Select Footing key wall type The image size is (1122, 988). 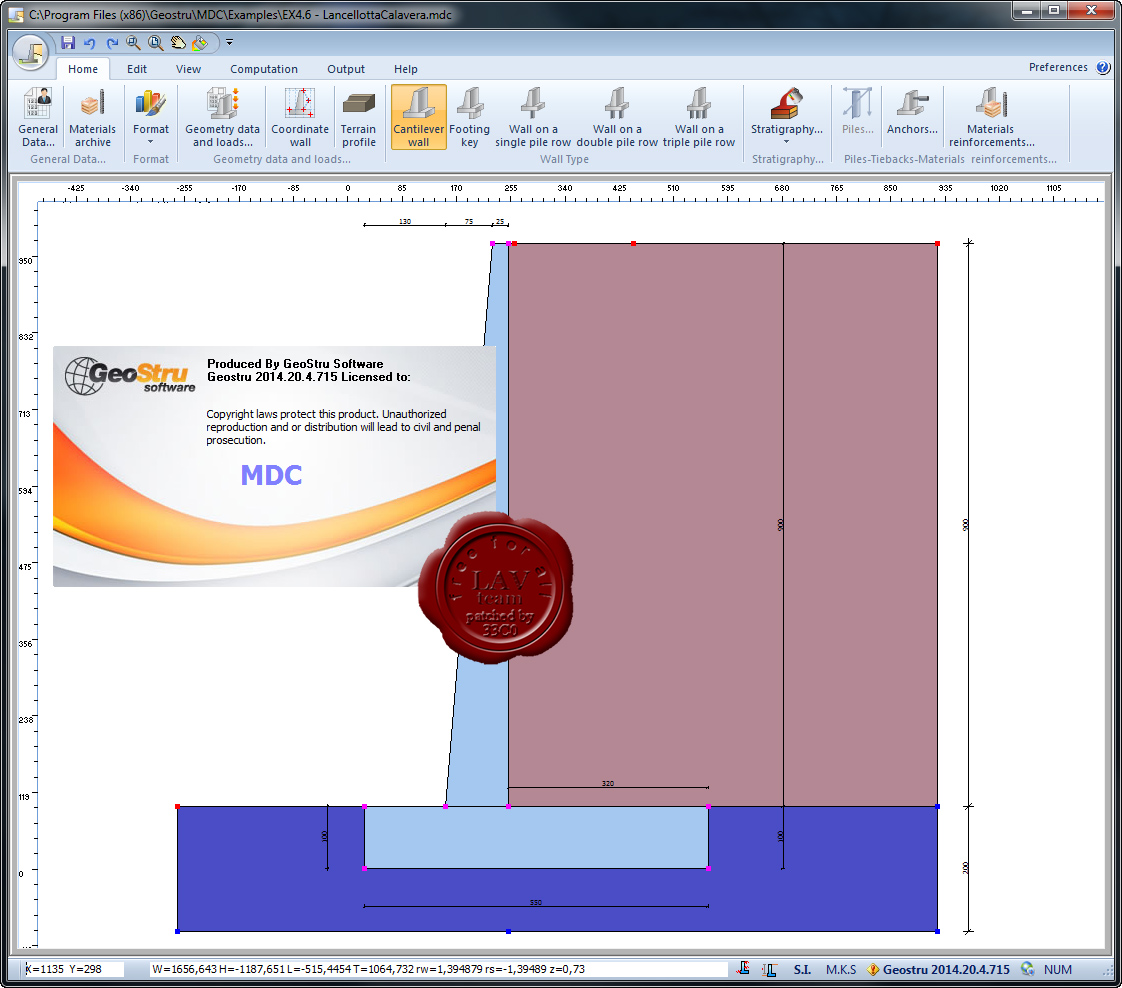coord(469,117)
